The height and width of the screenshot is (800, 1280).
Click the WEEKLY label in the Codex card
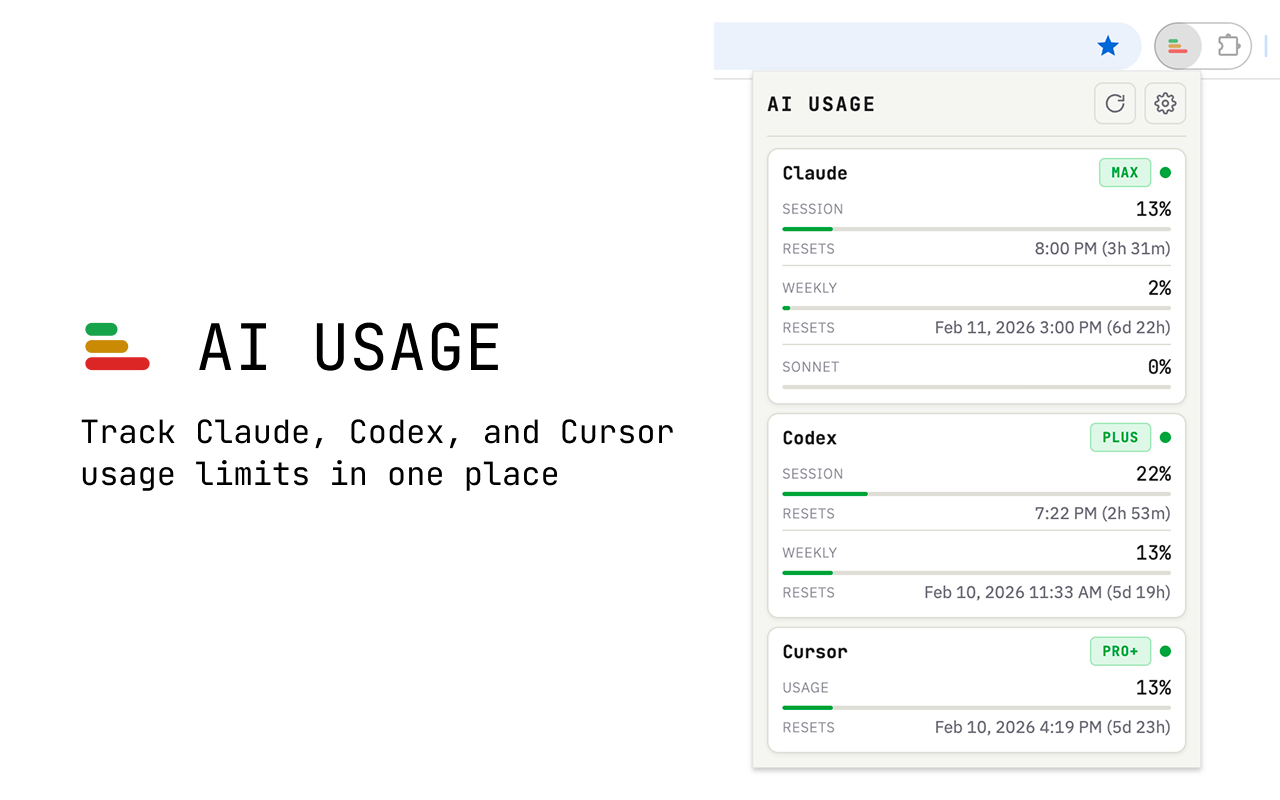click(810, 553)
